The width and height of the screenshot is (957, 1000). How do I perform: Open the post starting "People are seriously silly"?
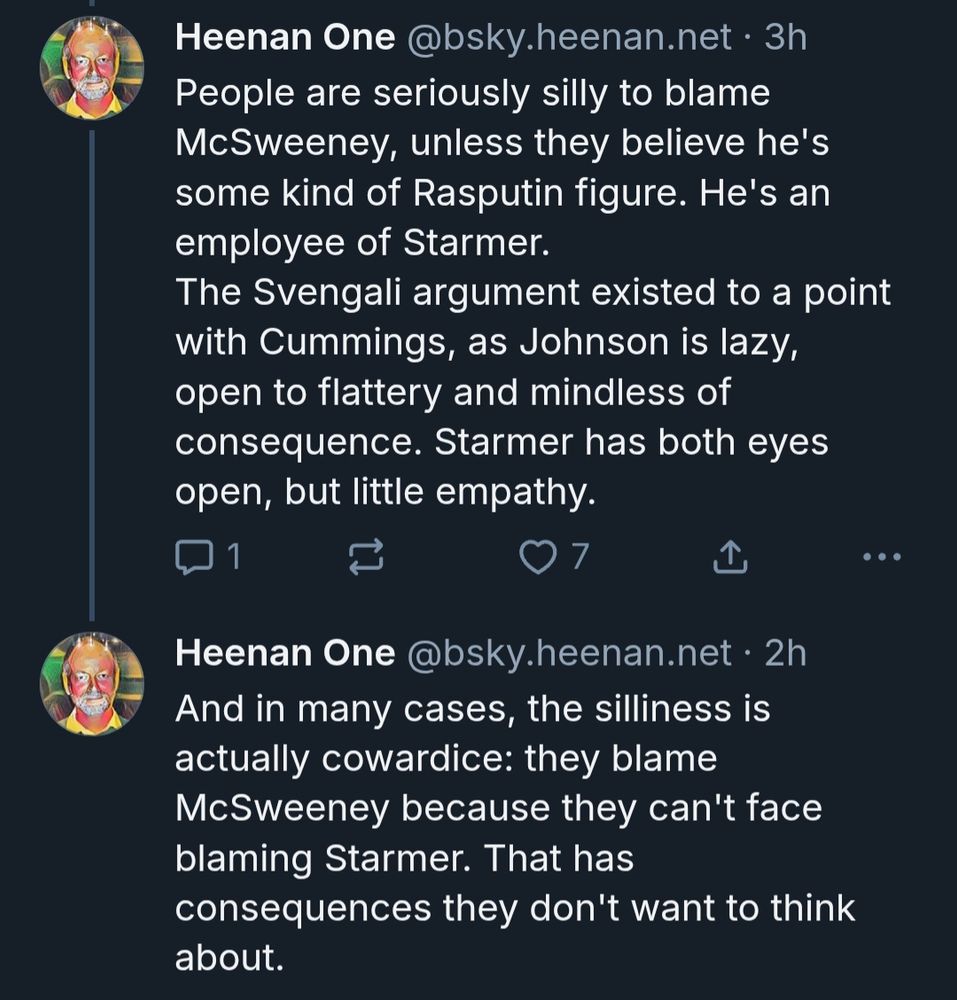click(472, 95)
